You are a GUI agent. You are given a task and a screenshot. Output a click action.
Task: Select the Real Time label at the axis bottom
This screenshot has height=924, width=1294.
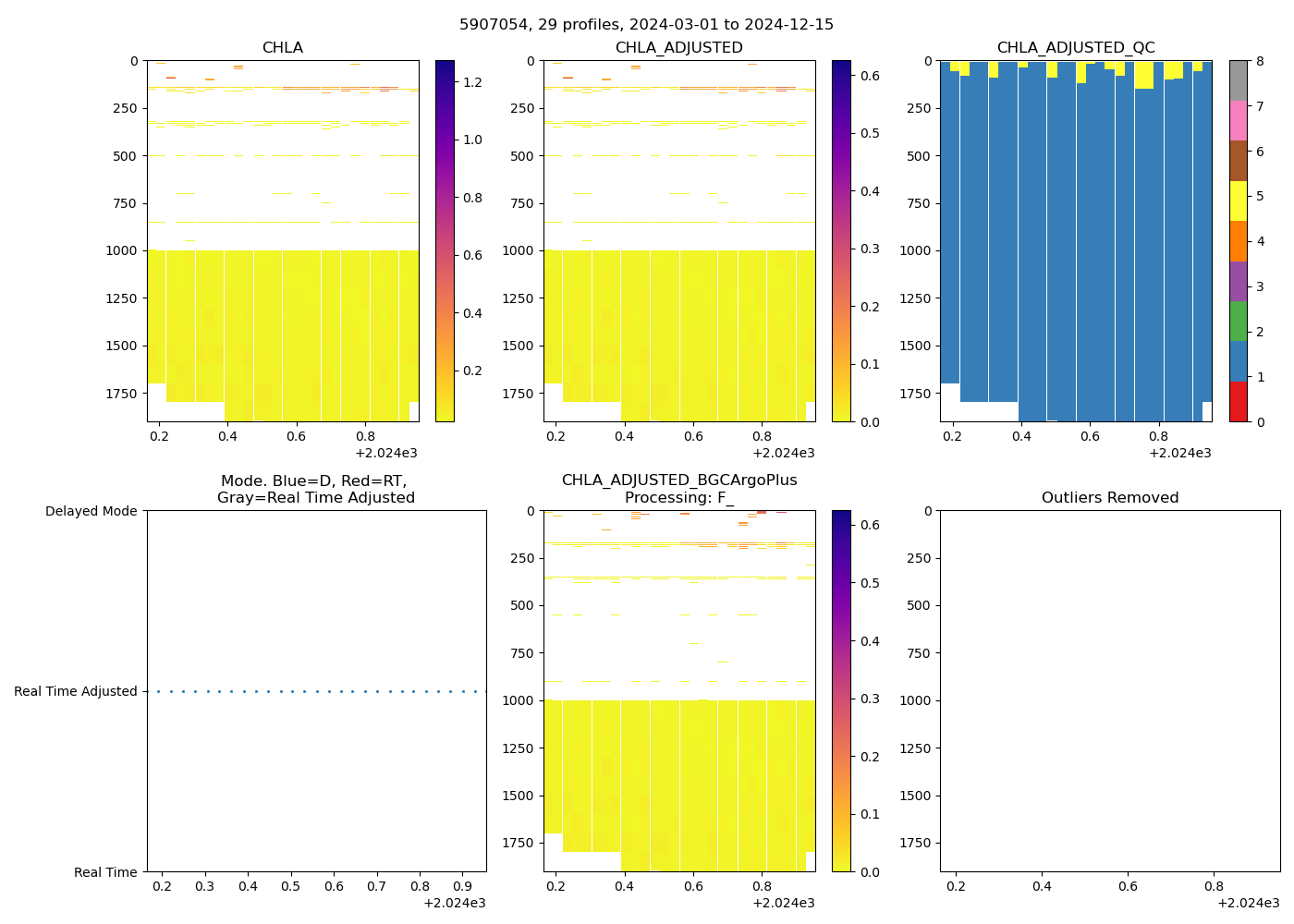tap(105, 872)
